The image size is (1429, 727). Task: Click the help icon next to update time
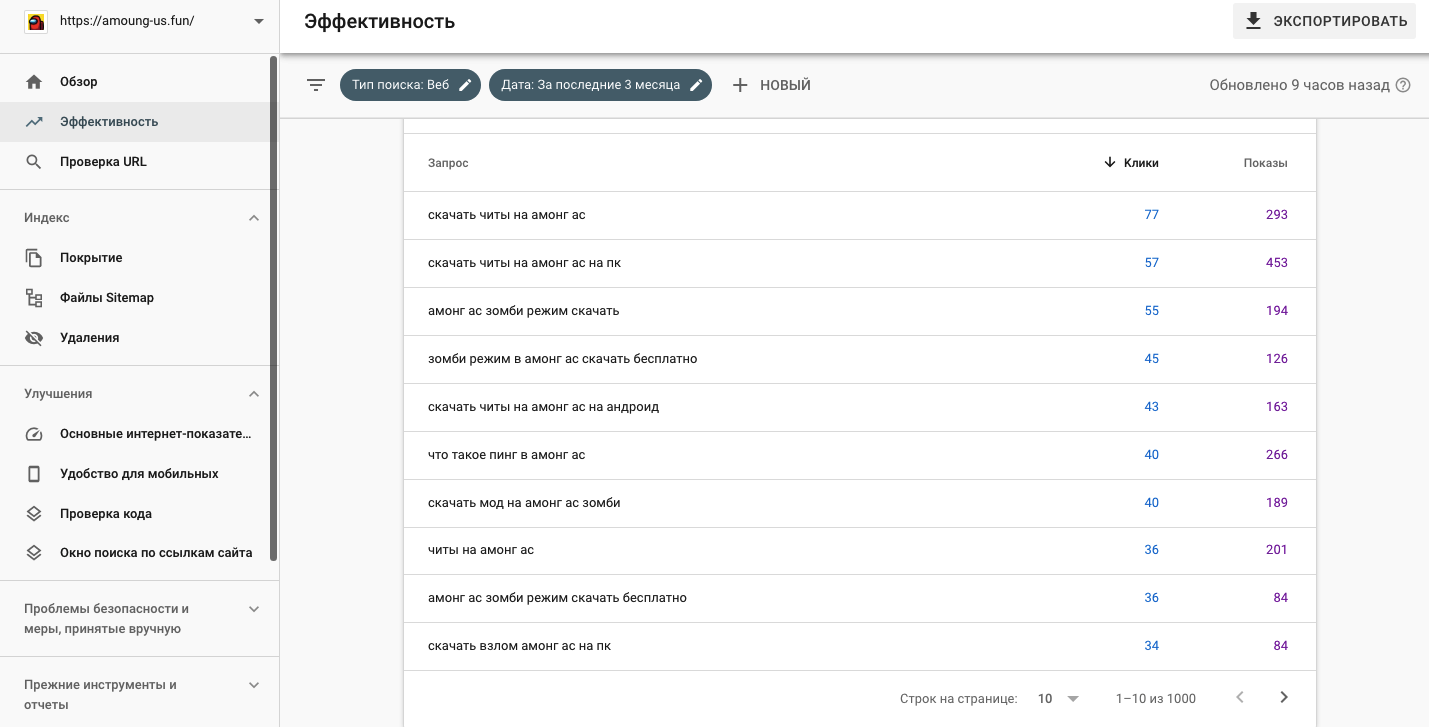[x=1403, y=85]
